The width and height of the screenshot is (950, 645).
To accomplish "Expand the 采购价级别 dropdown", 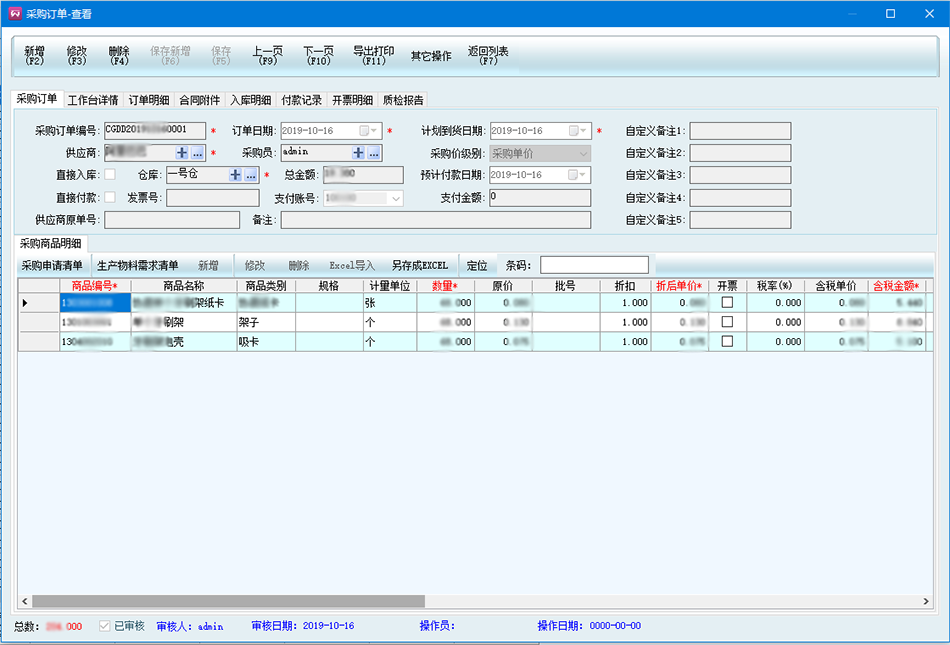I will (583, 154).
